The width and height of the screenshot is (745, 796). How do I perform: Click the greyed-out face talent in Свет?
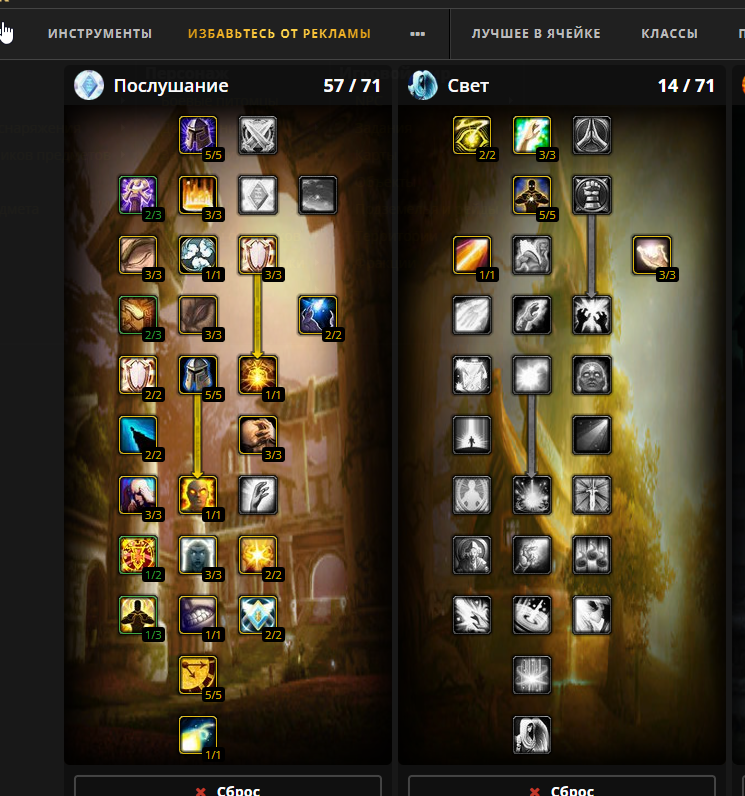(592, 375)
